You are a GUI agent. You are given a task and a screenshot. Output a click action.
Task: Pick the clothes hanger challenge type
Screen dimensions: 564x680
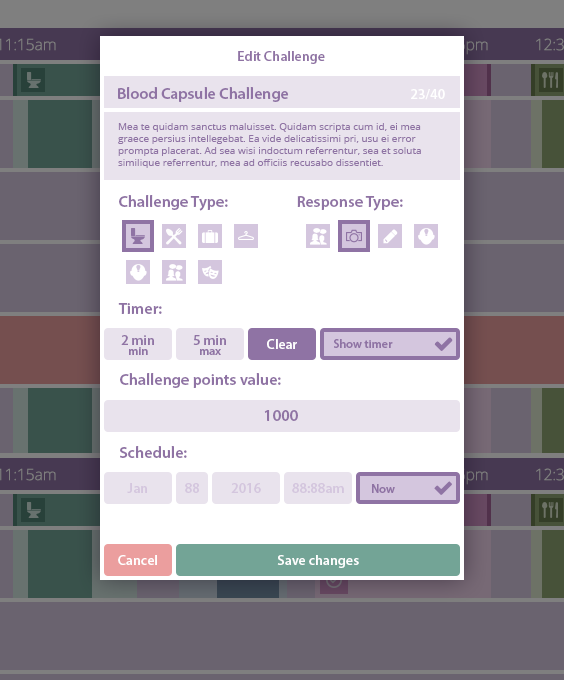click(x=246, y=236)
